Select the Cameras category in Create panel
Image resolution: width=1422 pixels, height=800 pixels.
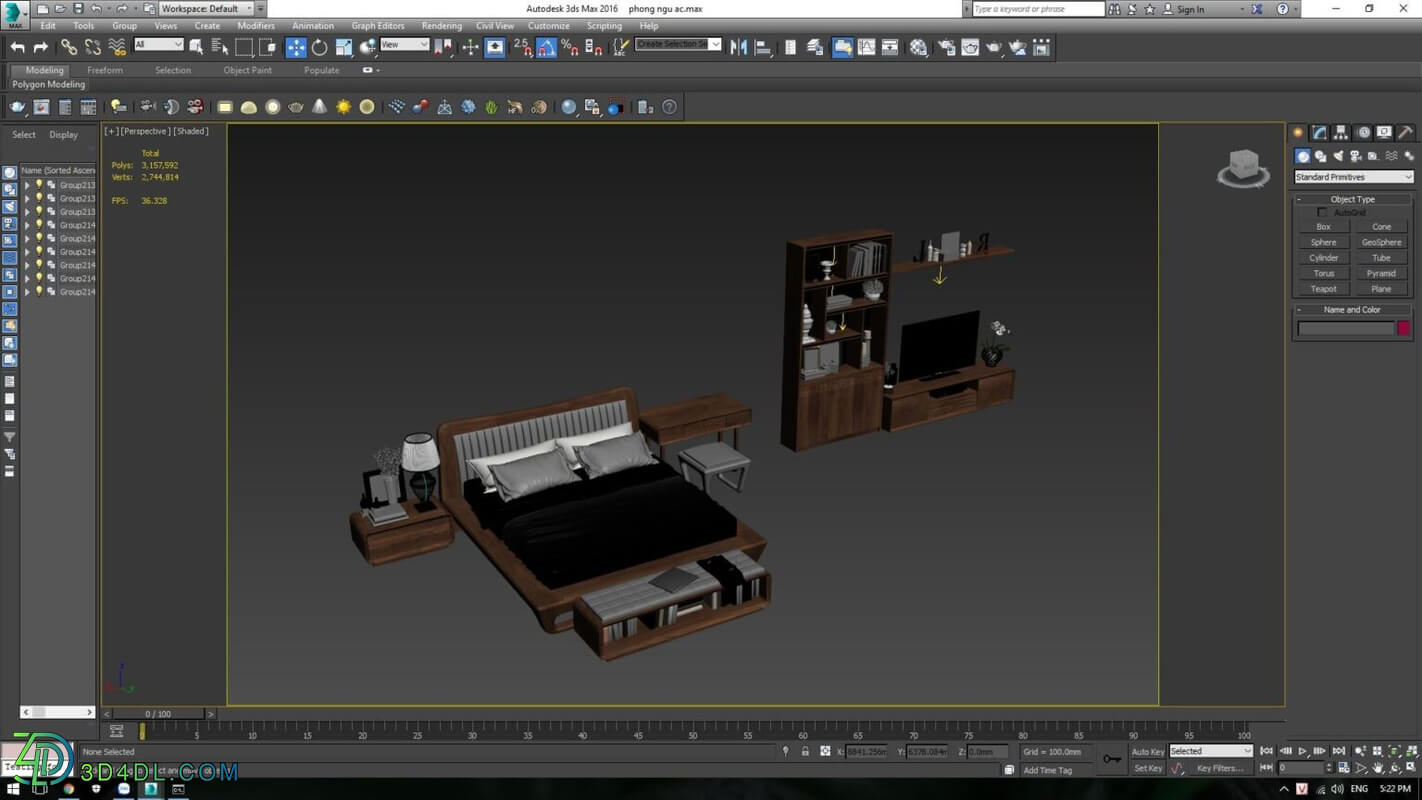(x=1356, y=156)
